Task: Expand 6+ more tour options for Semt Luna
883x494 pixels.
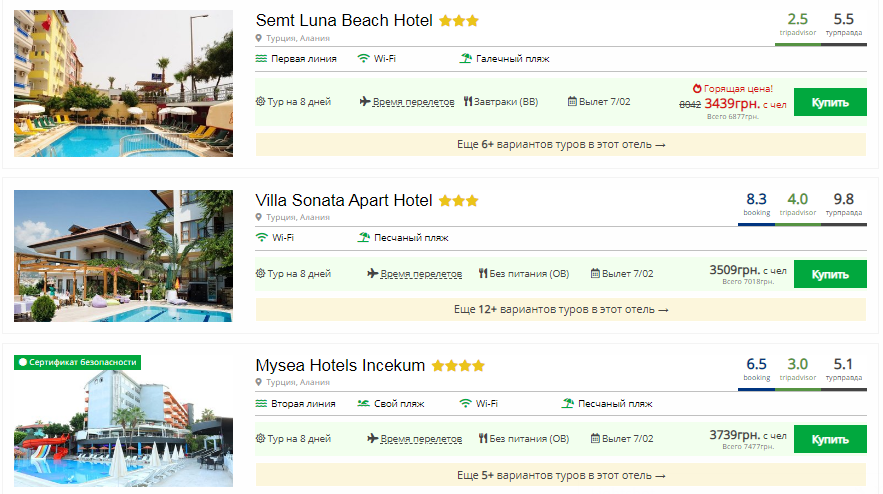Action: click(x=561, y=145)
